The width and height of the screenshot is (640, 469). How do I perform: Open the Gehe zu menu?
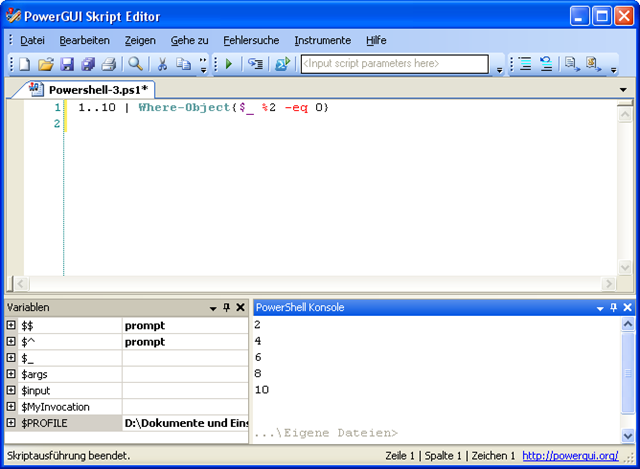[x=189, y=40]
